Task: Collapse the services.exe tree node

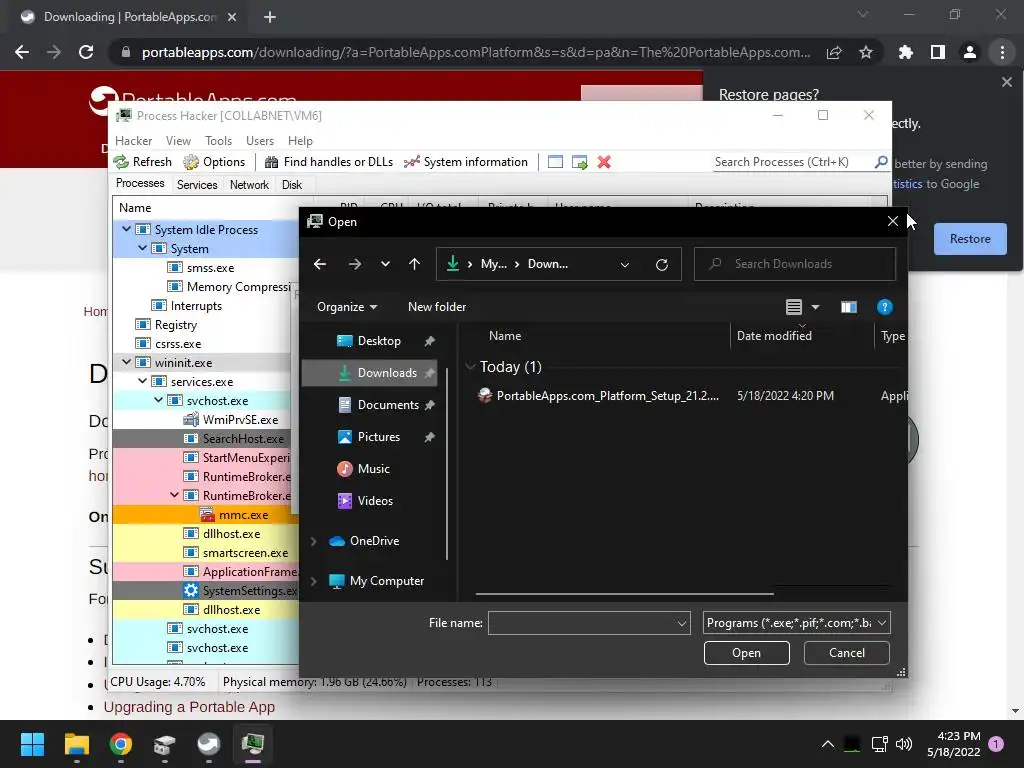Action: coord(142,381)
